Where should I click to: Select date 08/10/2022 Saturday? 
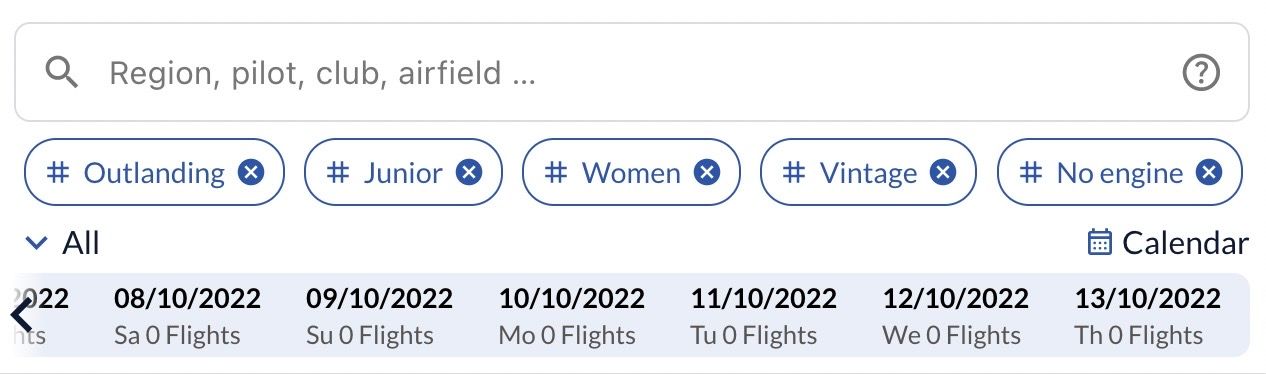[187, 316]
